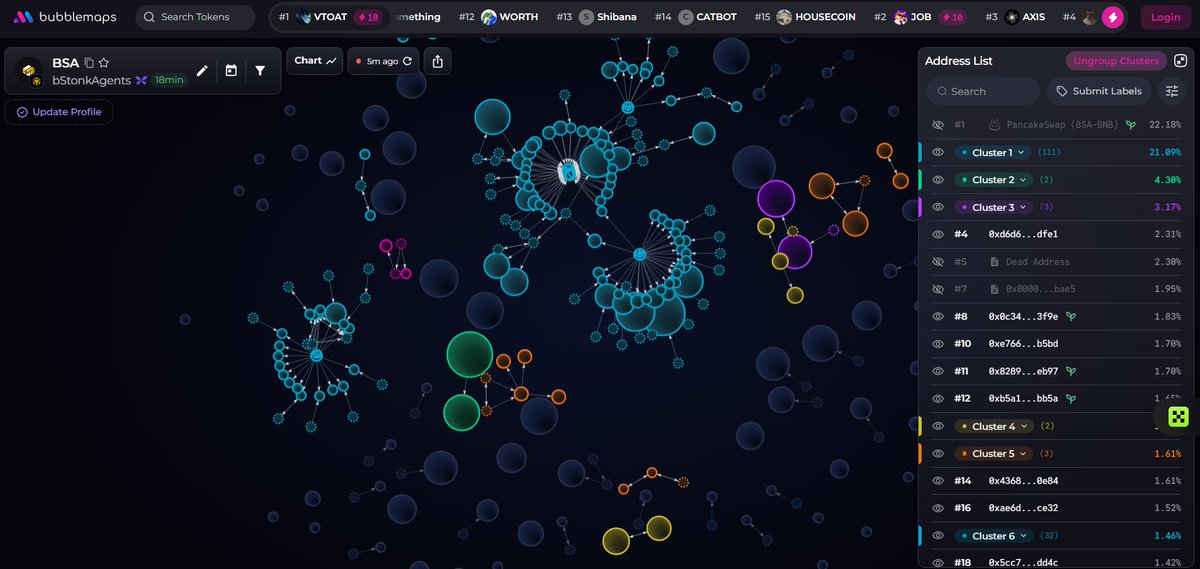Show hidden address #7 0x0000...bae5

click(938, 289)
